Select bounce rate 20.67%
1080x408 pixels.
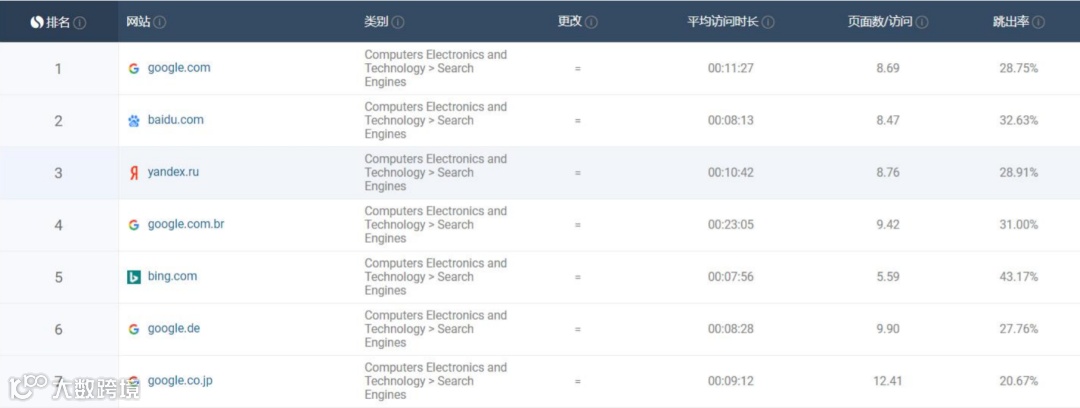pyautogui.click(x=1019, y=381)
